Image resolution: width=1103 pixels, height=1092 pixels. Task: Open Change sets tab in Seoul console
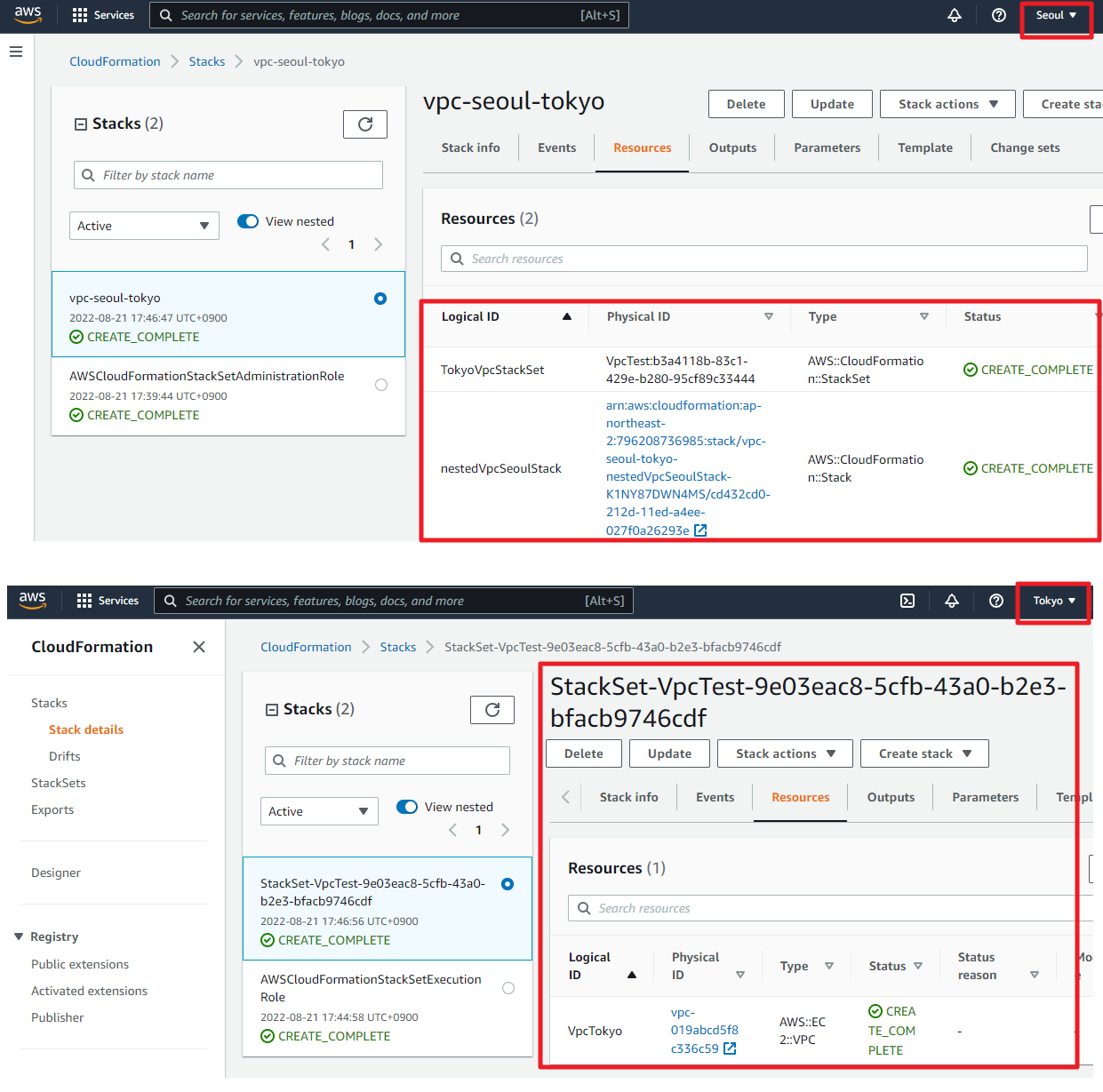(1025, 147)
